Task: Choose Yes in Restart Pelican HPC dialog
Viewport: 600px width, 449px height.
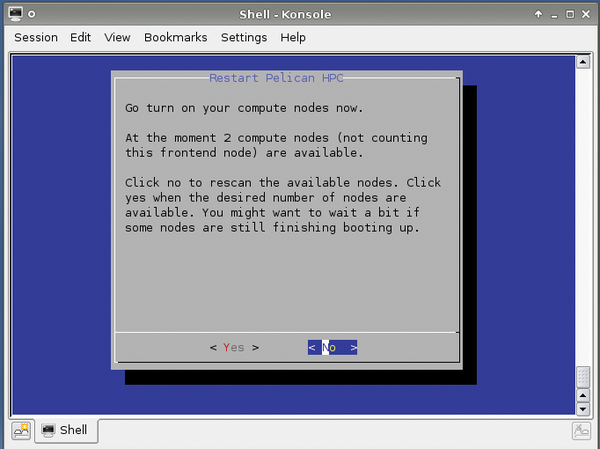Action: point(234,348)
